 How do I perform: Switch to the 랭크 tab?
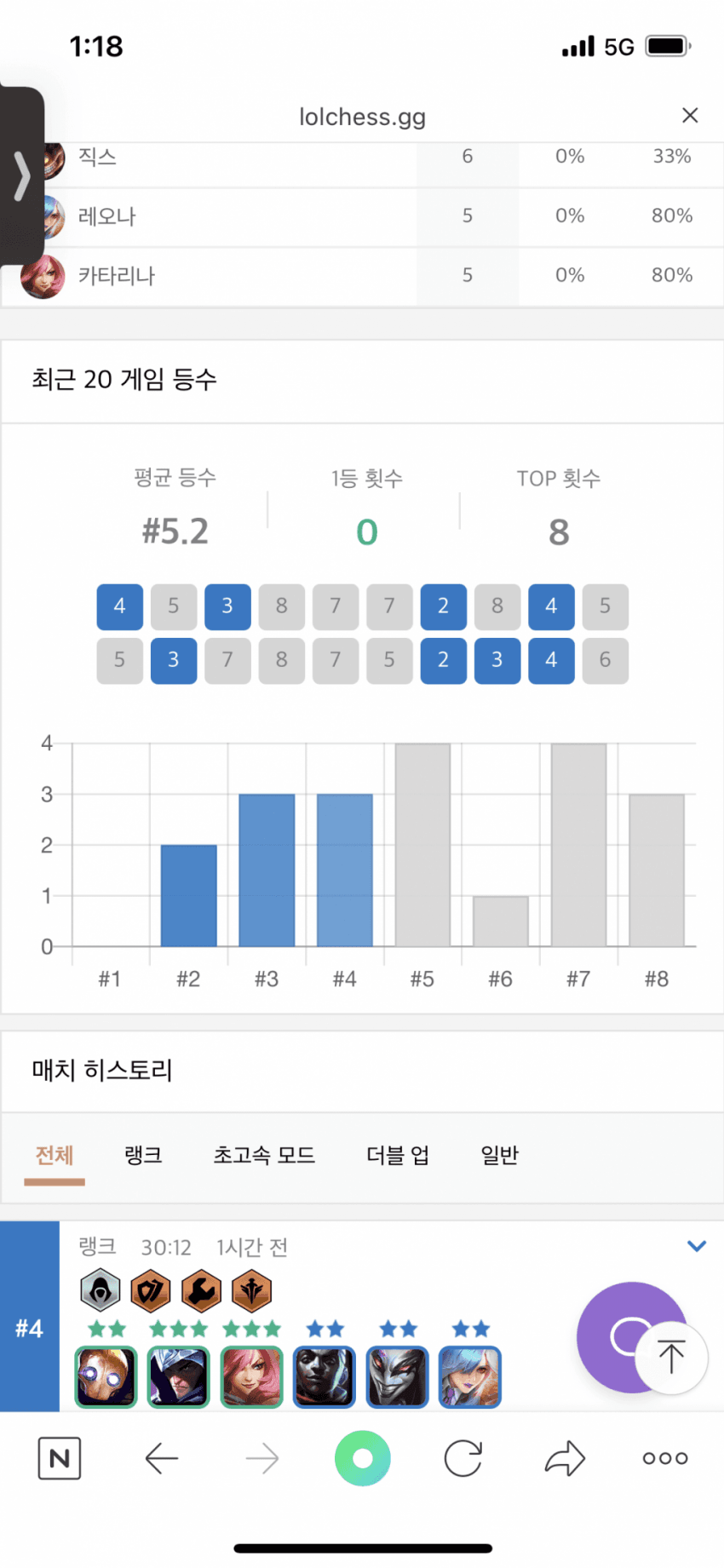coord(143,1155)
